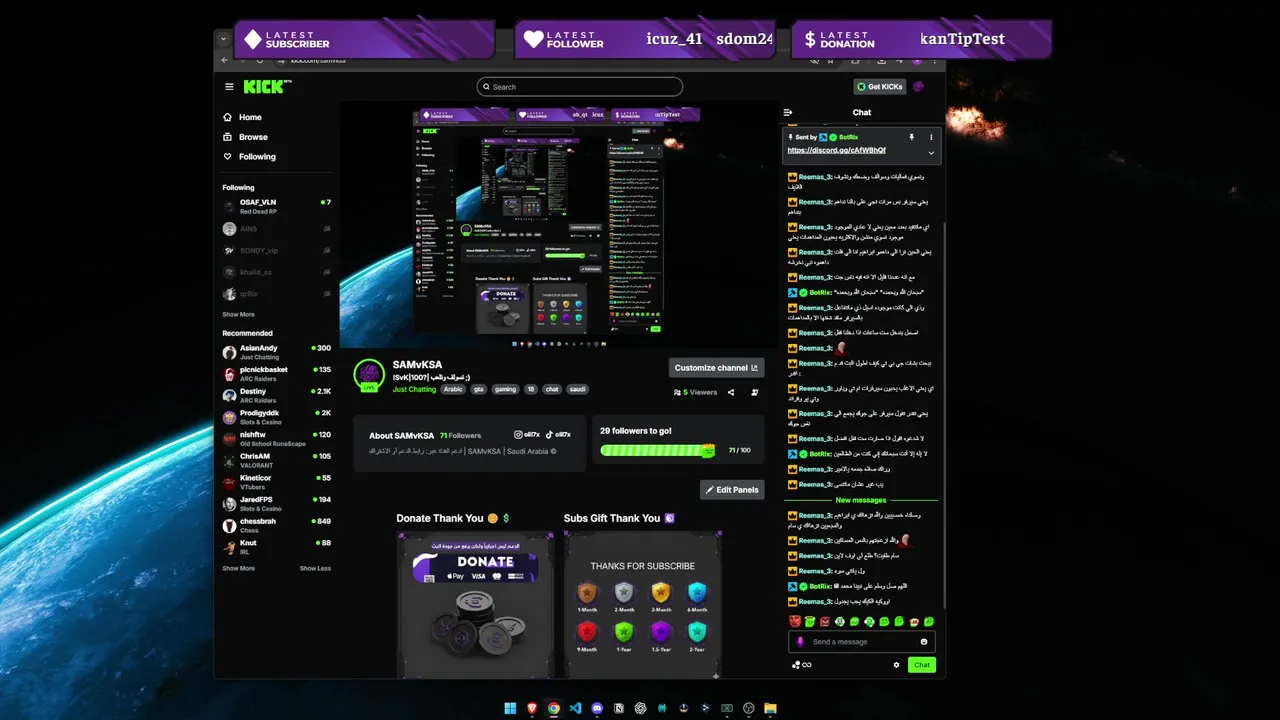Open Google Chrome from the taskbar
Image resolution: width=1280 pixels, height=720 pixels.
click(553, 708)
